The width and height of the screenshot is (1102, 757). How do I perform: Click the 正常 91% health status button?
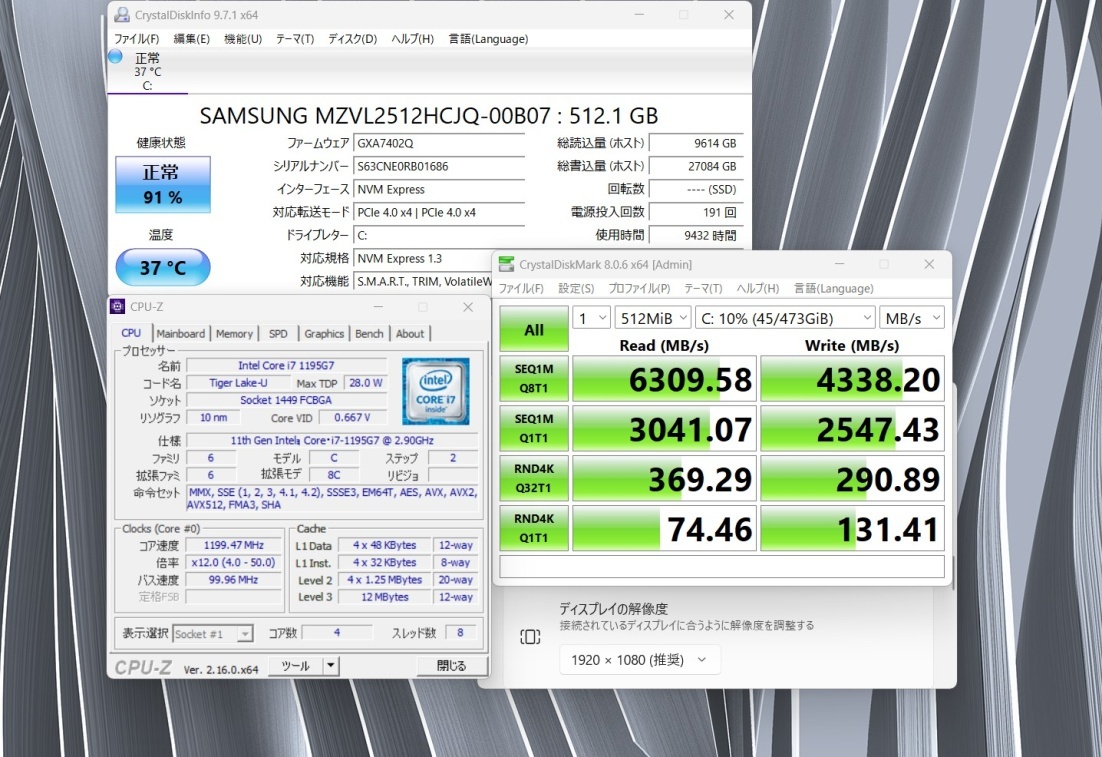click(163, 184)
